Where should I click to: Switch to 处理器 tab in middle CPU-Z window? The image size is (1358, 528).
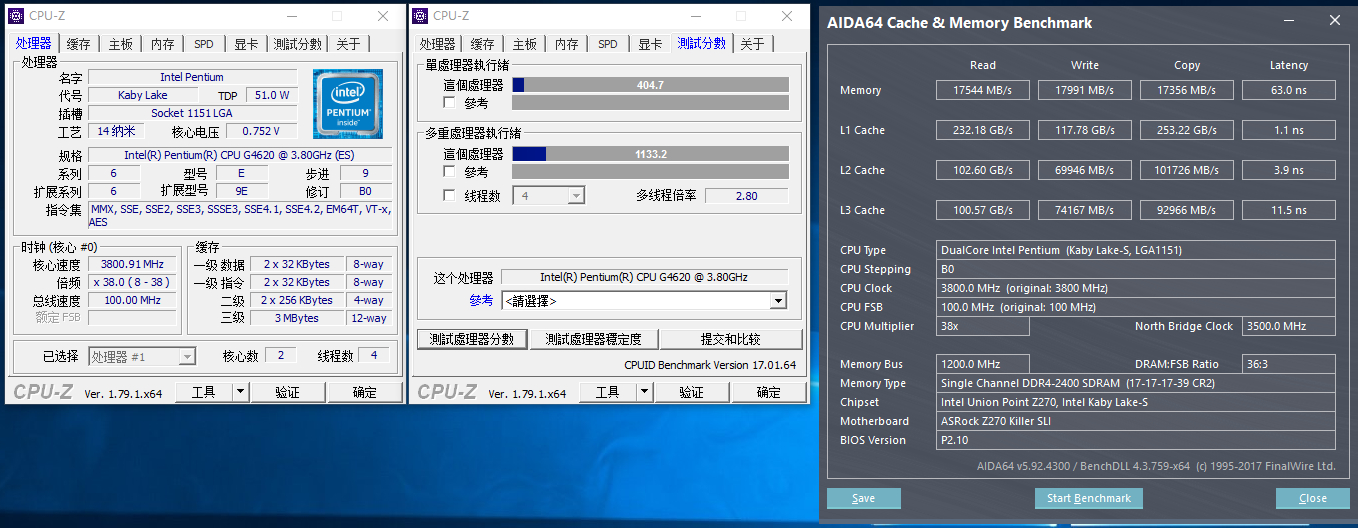(438, 44)
